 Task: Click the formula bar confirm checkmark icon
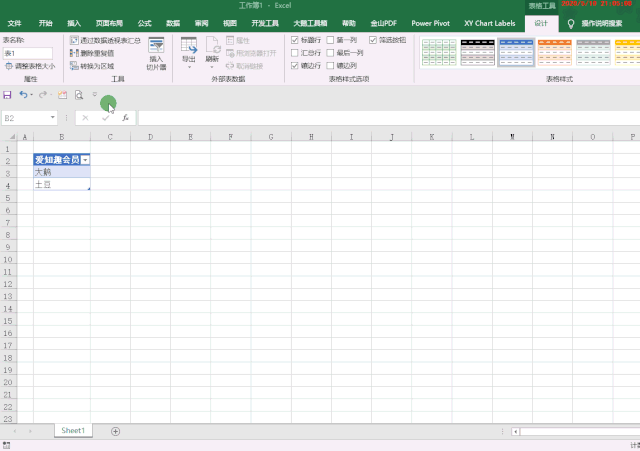coord(106,118)
